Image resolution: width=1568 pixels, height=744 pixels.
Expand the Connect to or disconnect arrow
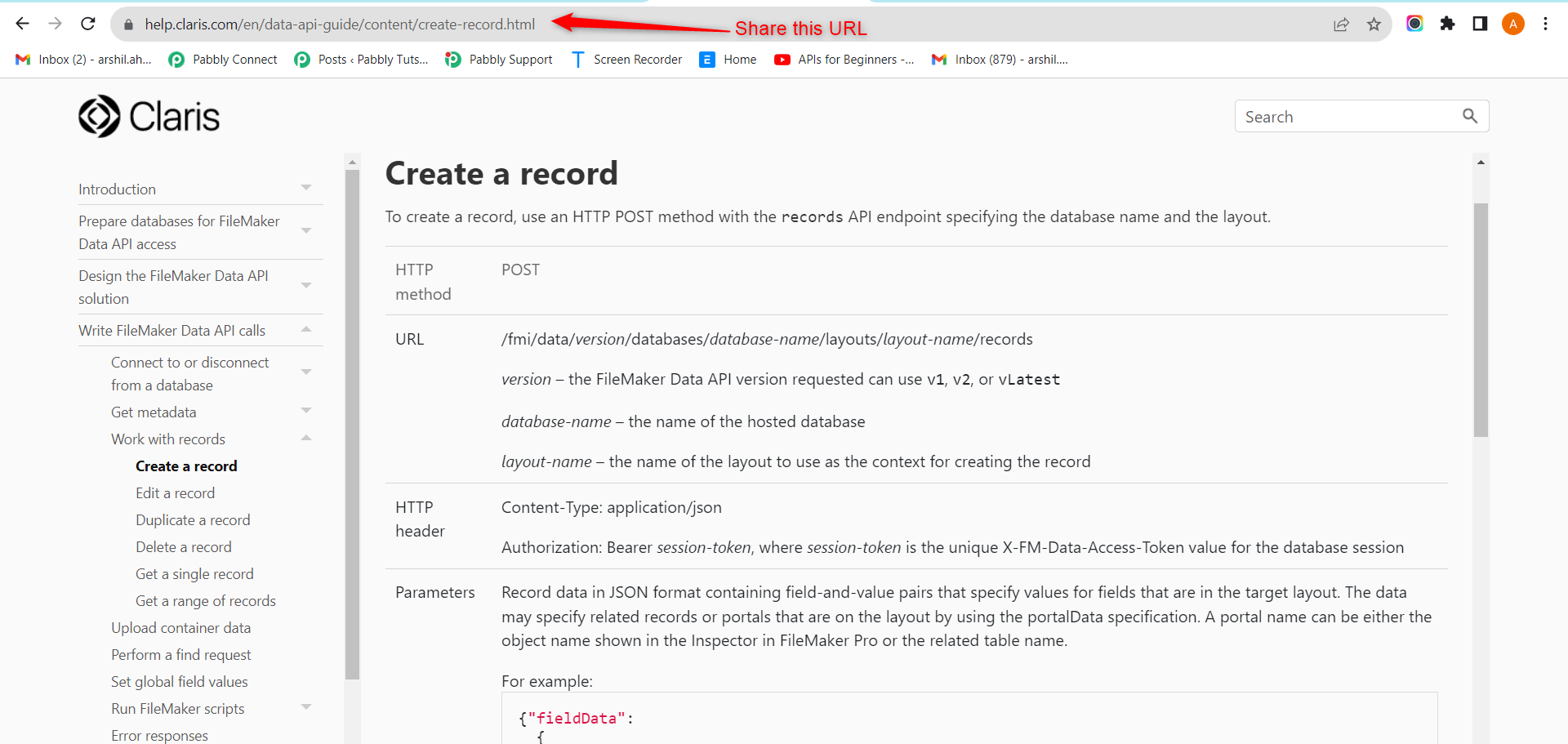pos(306,372)
